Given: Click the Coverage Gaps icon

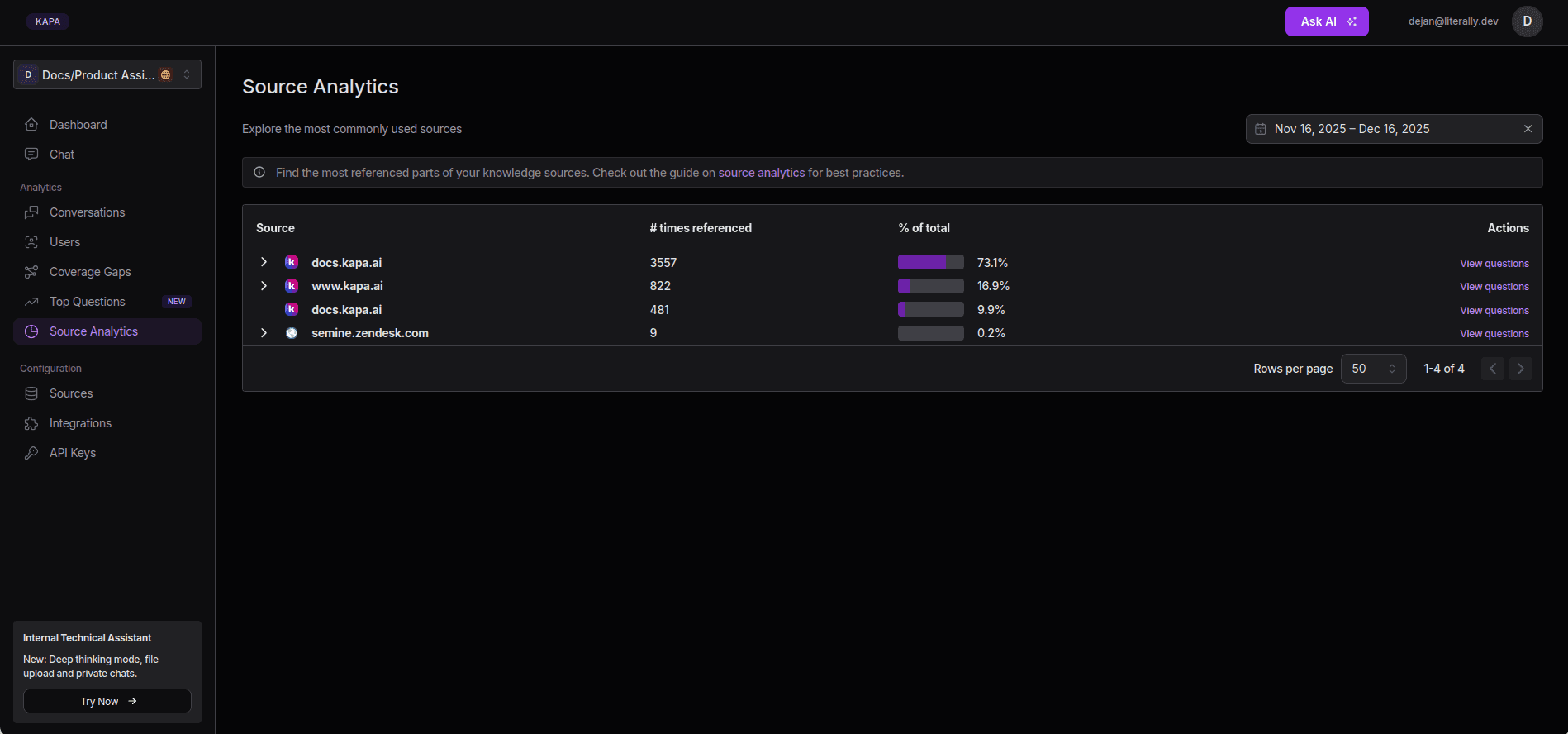Looking at the screenshot, I should pos(31,272).
